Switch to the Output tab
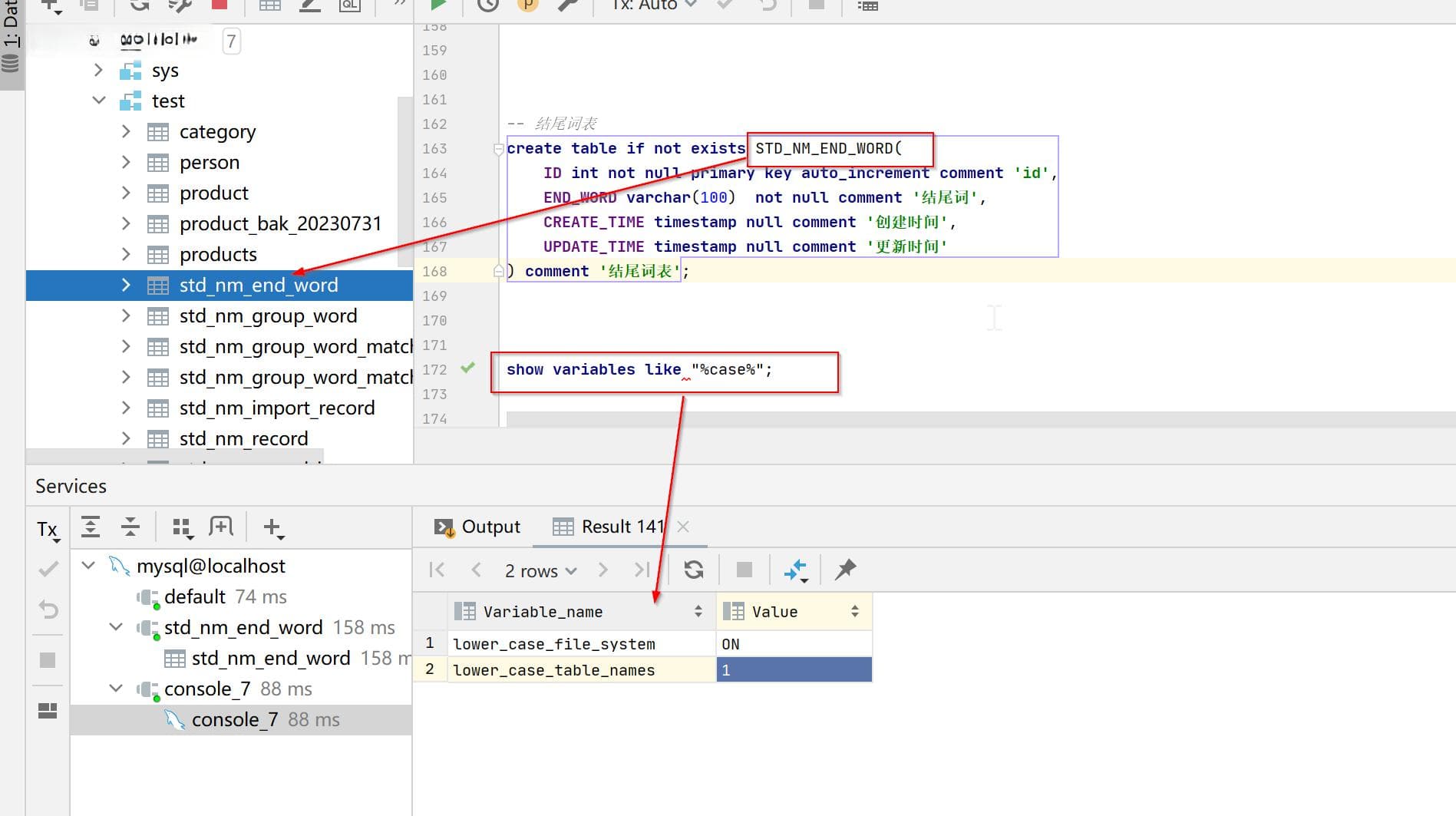1456x816 pixels. [477, 527]
